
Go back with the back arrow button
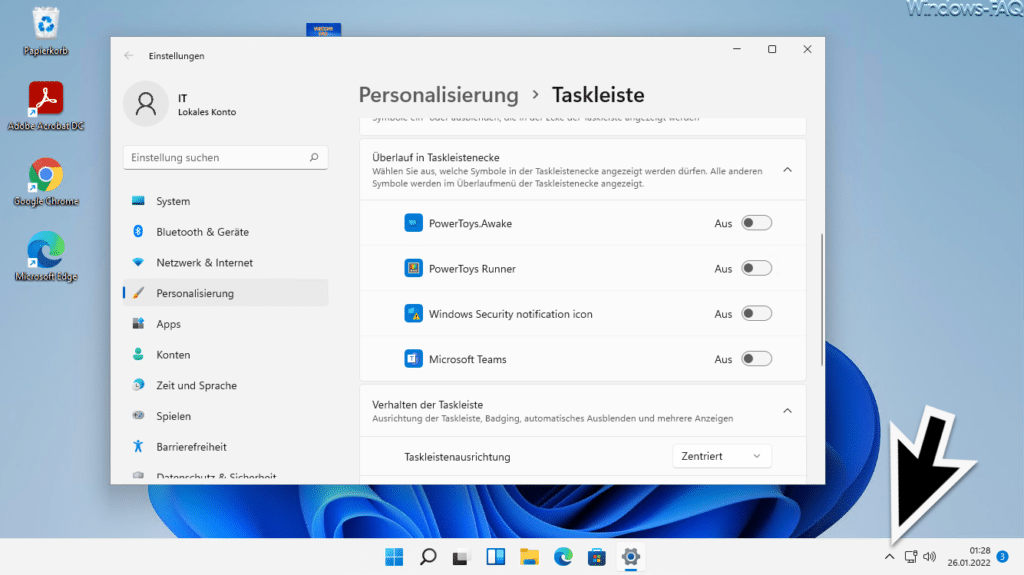[129, 56]
